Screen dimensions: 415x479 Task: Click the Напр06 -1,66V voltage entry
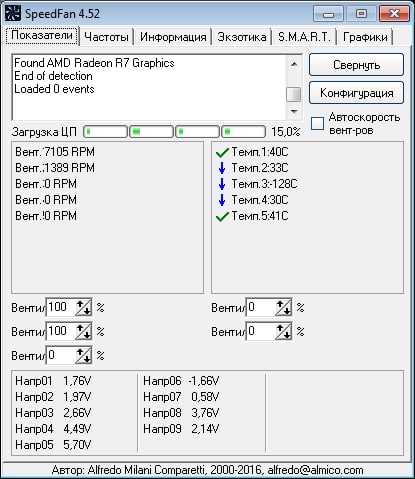pyautogui.click(x=181, y=381)
